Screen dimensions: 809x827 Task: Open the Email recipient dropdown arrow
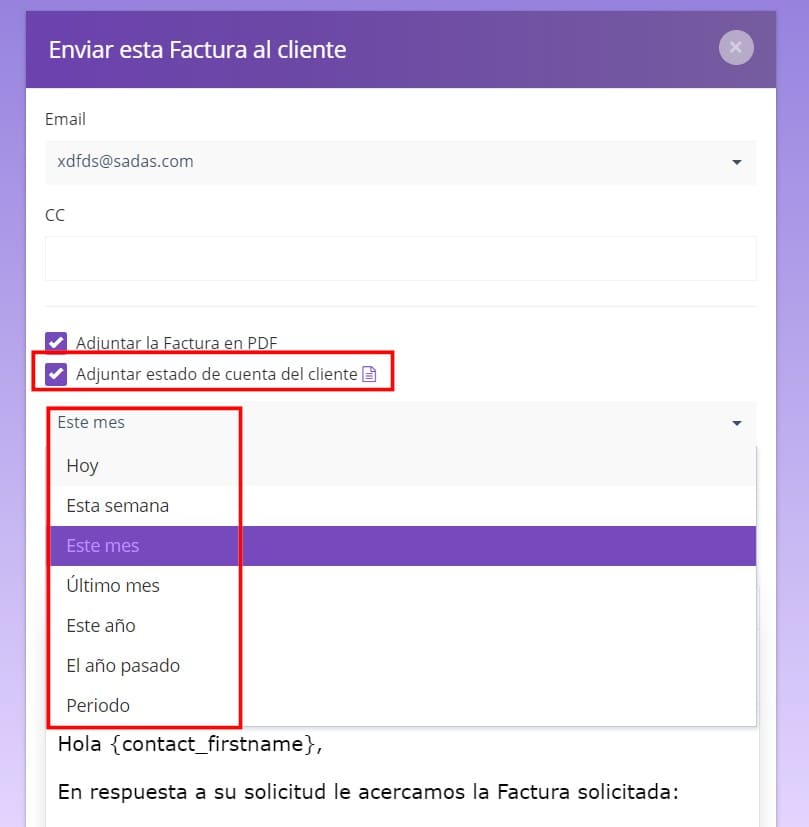coord(737,162)
